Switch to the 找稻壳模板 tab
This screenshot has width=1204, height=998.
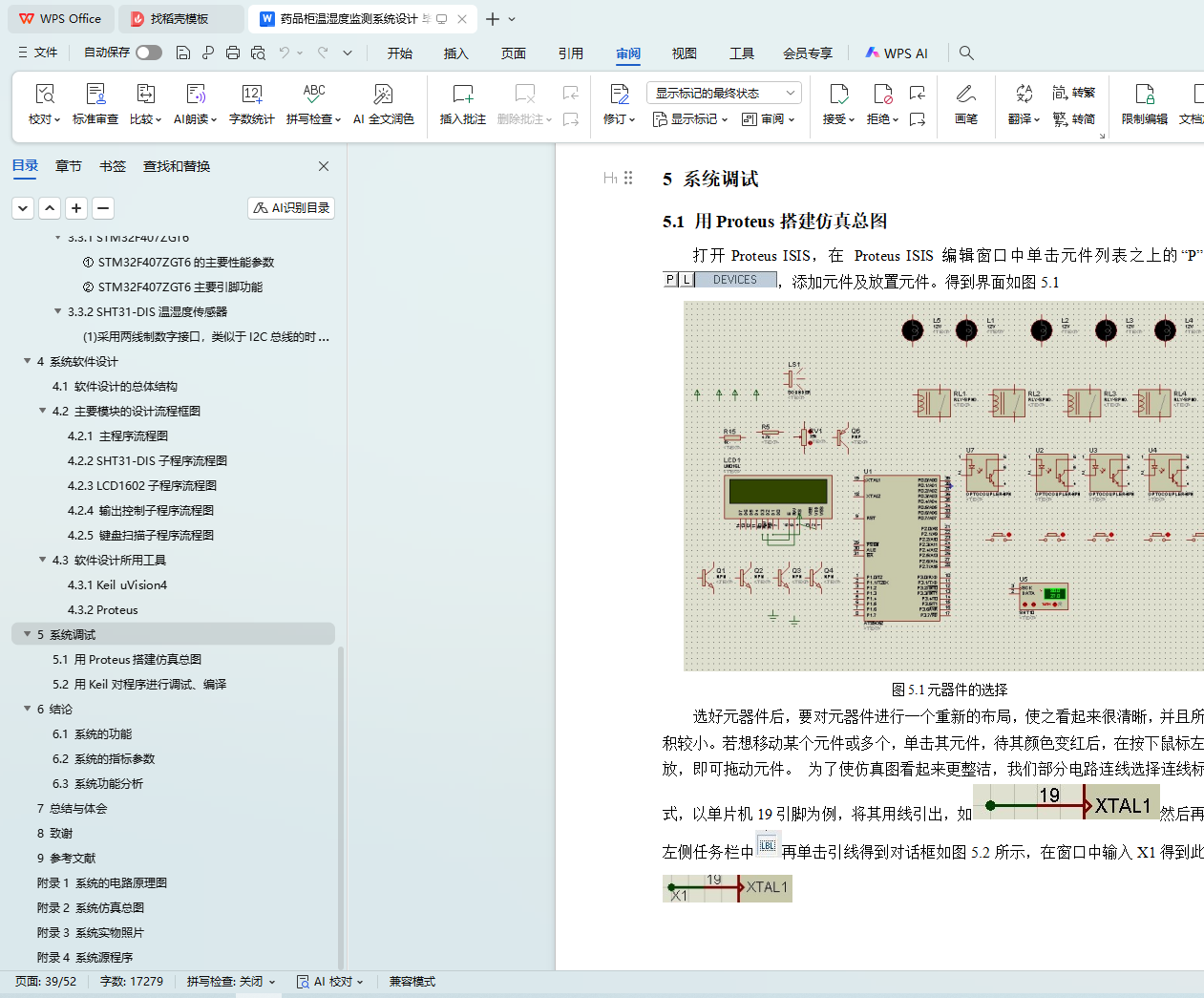[x=180, y=18]
